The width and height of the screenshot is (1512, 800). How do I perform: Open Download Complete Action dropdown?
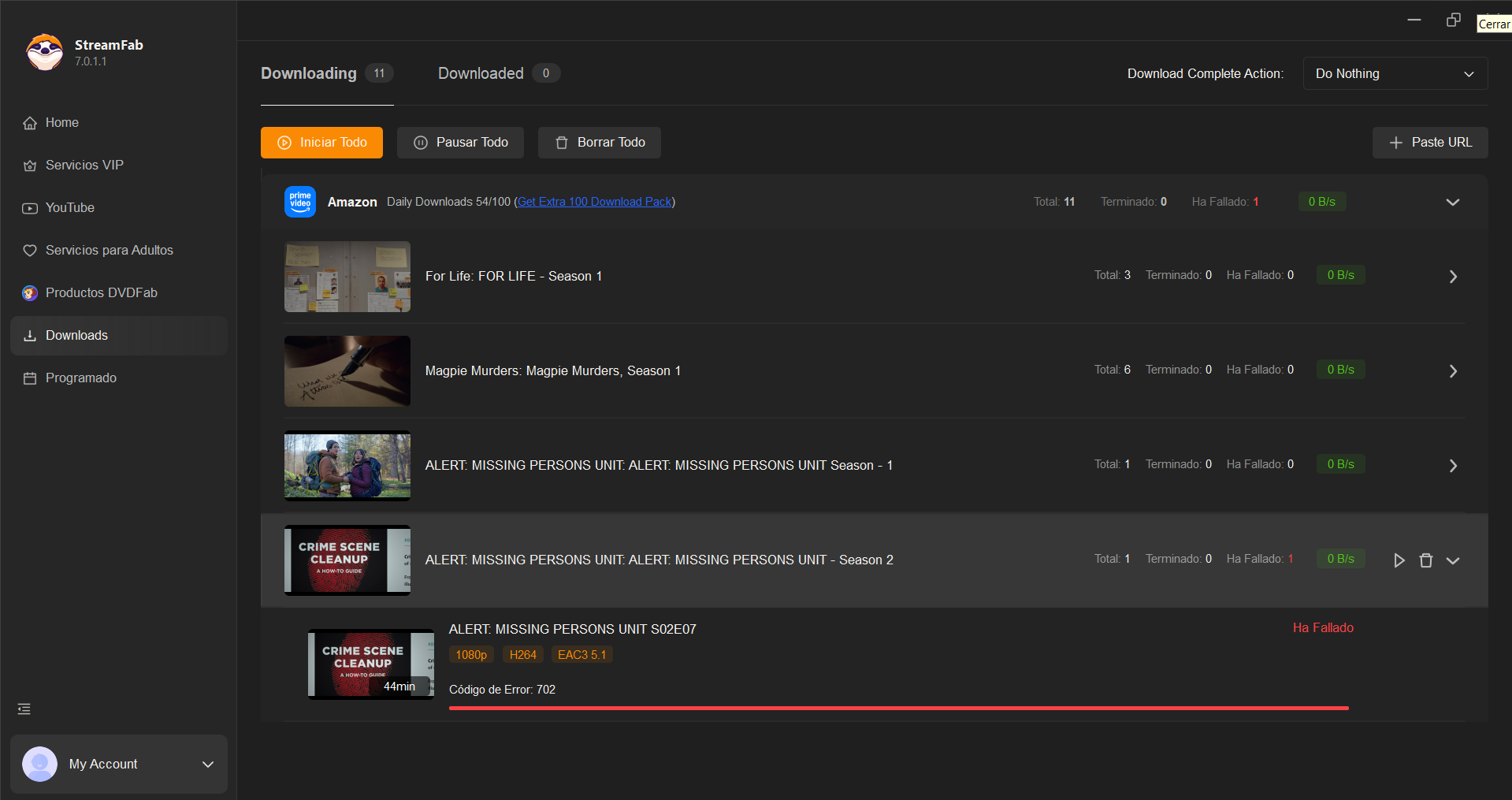(x=1395, y=74)
